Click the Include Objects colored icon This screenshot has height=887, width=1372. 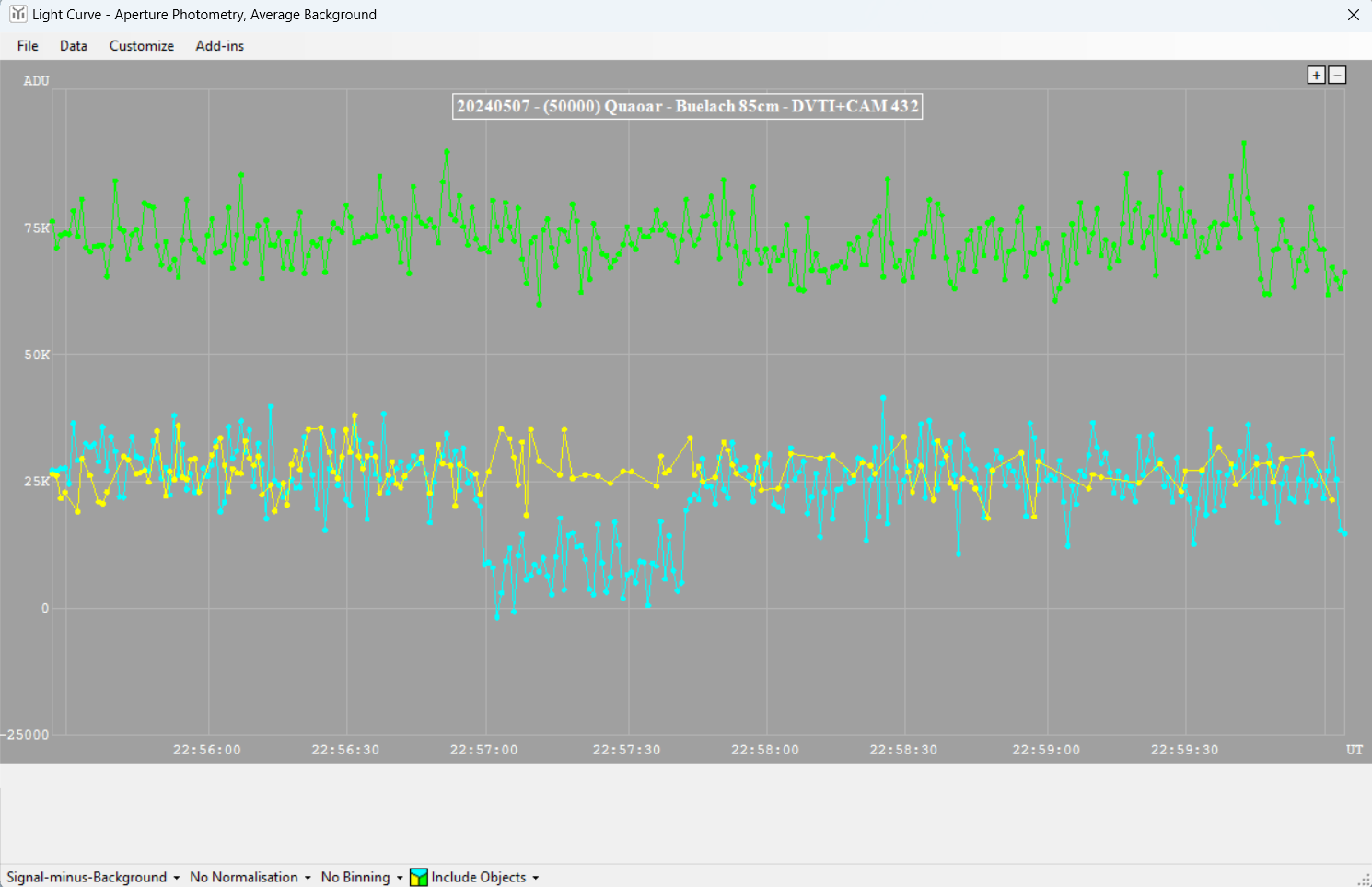tap(419, 877)
